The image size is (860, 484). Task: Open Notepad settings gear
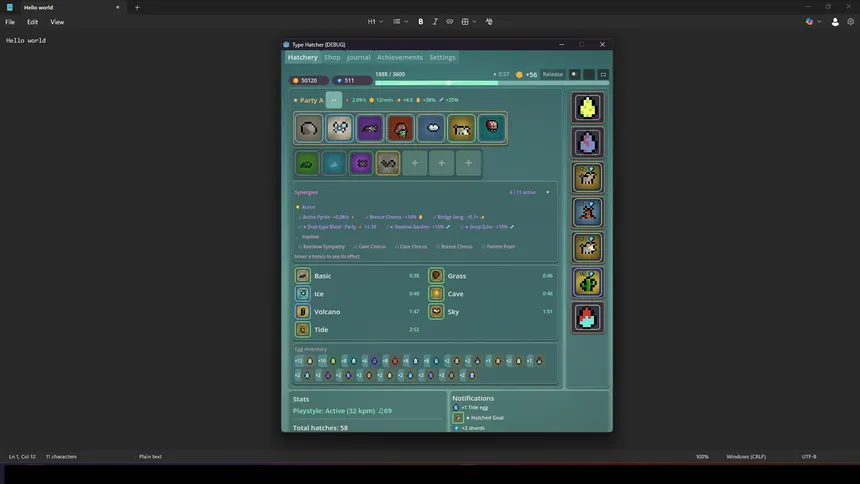click(851, 22)
